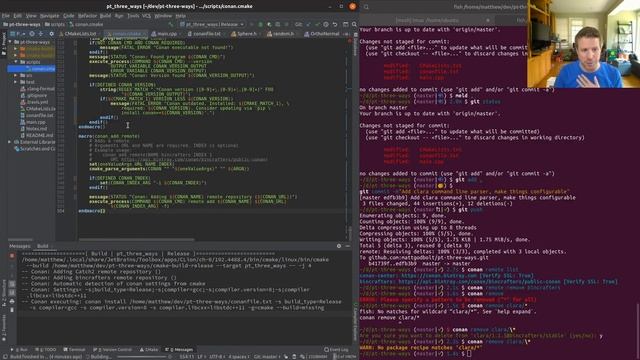The width and height of the screenshot is (640, 360).
Task: Open the Help menu
Action: 180,16
